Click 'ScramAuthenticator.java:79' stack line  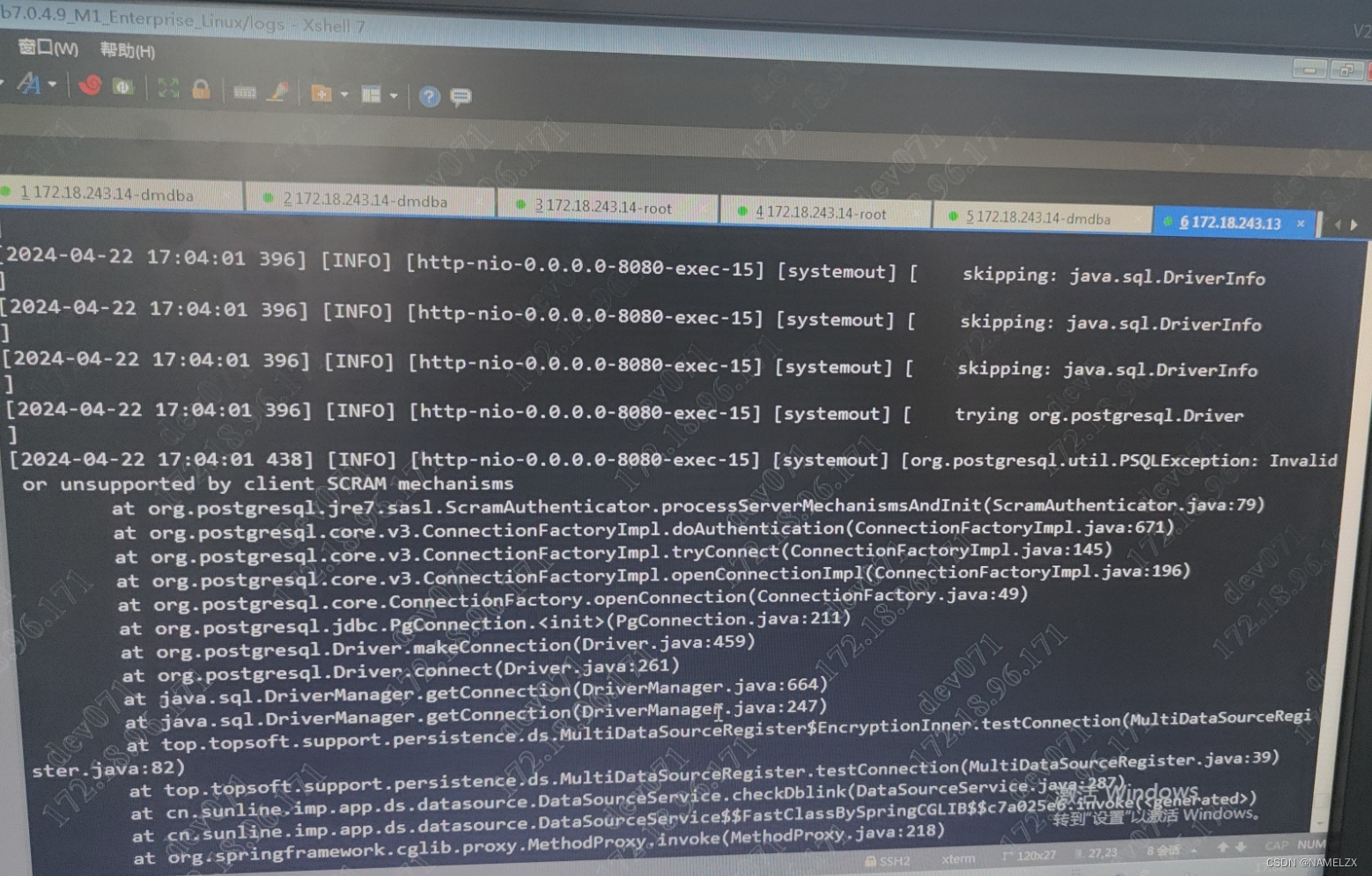tap(1123, 505)
